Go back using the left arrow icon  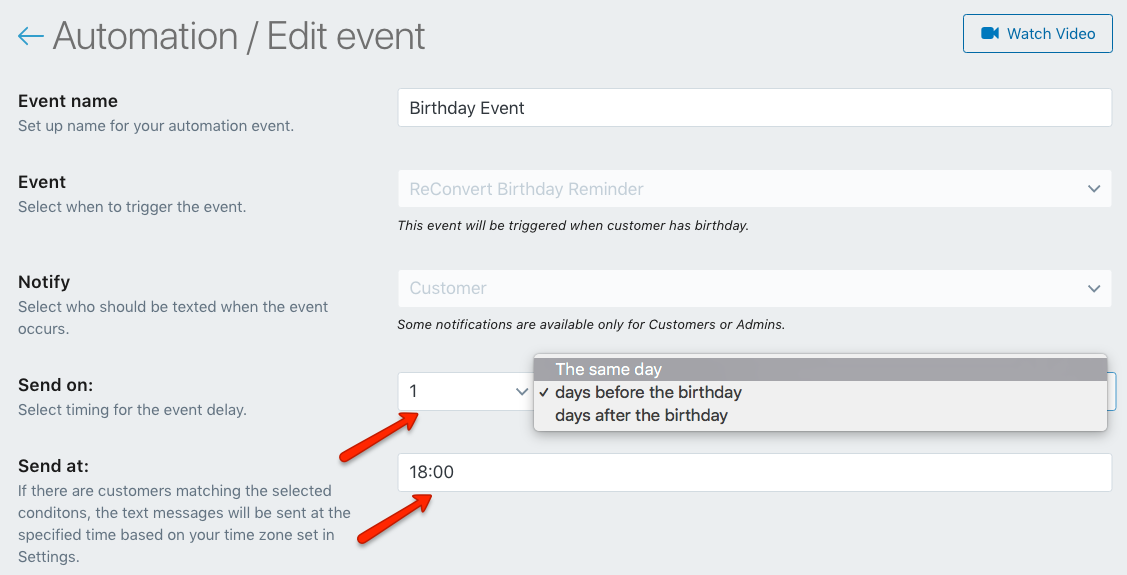(30, 36)
